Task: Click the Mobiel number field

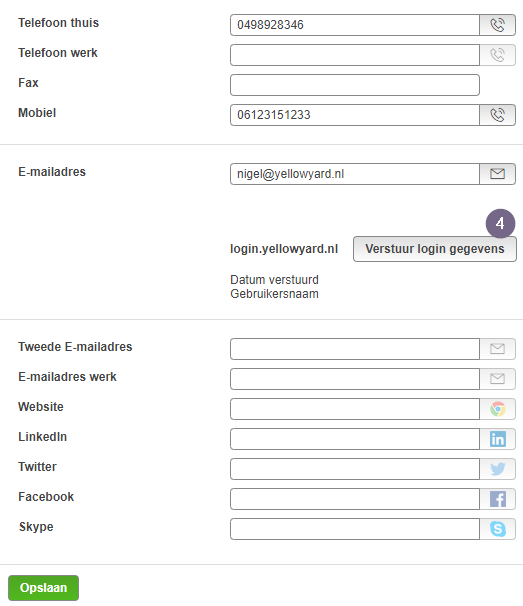Action: point(355,115)
